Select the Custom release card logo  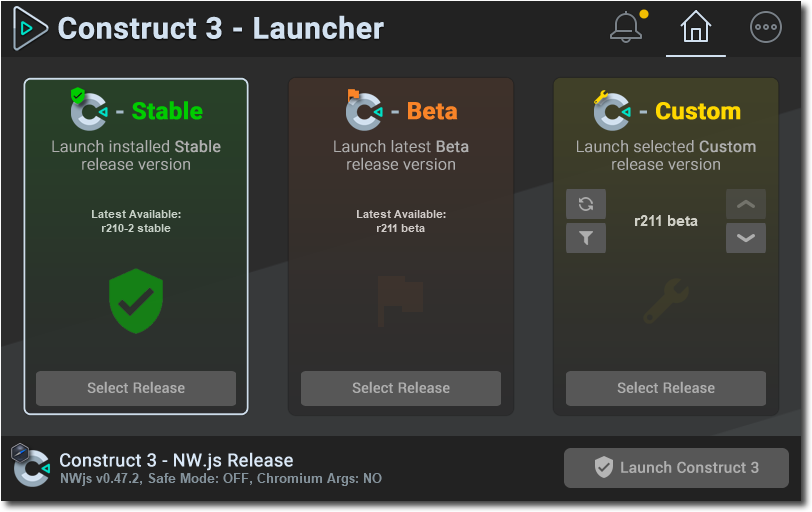(612, 110)
